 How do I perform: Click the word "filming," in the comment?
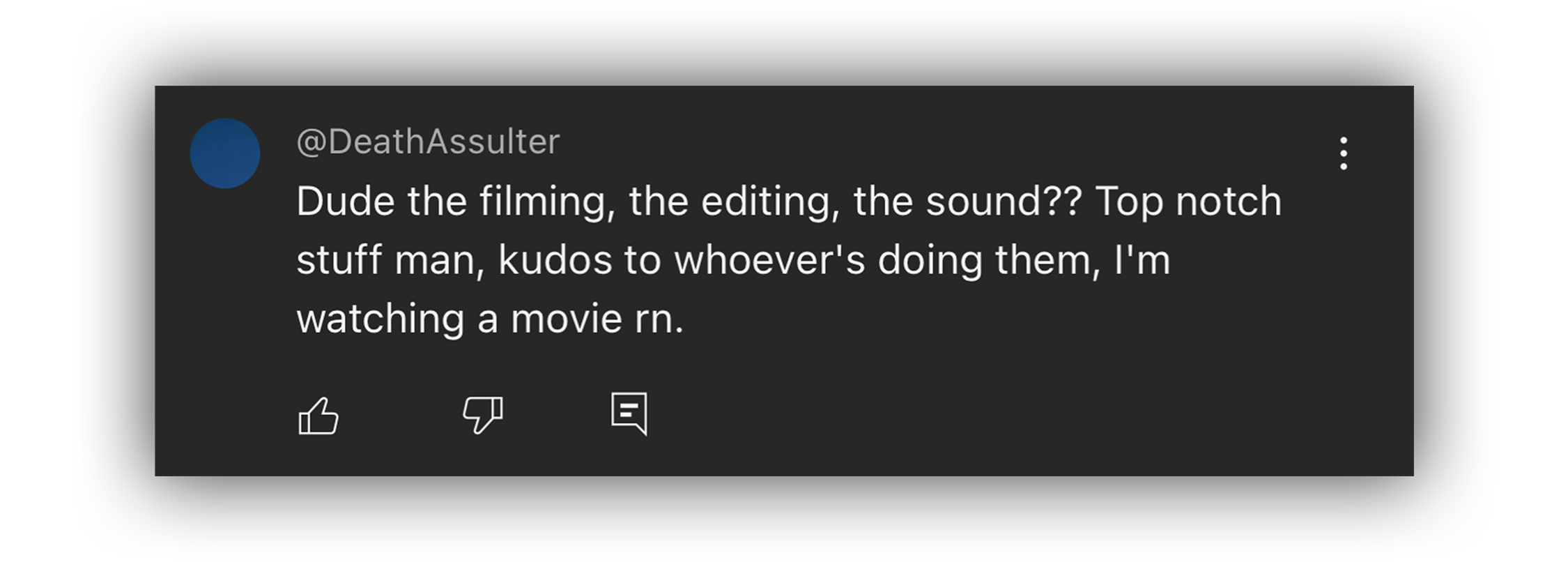(547, 202)
